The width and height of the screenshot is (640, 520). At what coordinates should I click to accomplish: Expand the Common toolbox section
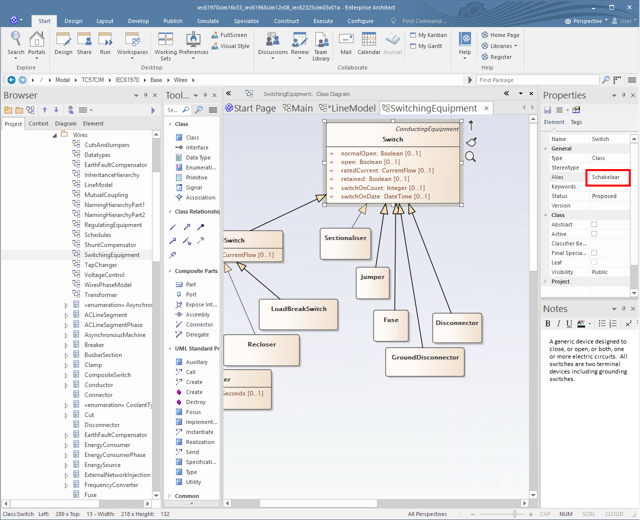170,496
